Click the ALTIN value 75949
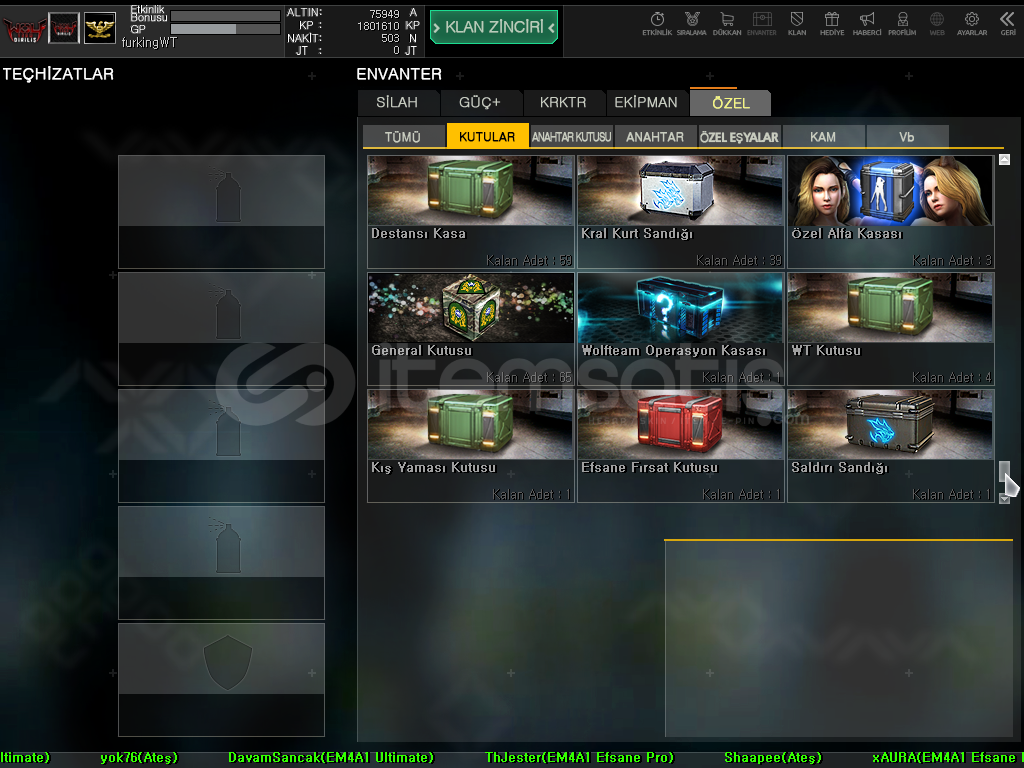This screenshot has height=768, width=1024. coord(385,14)
